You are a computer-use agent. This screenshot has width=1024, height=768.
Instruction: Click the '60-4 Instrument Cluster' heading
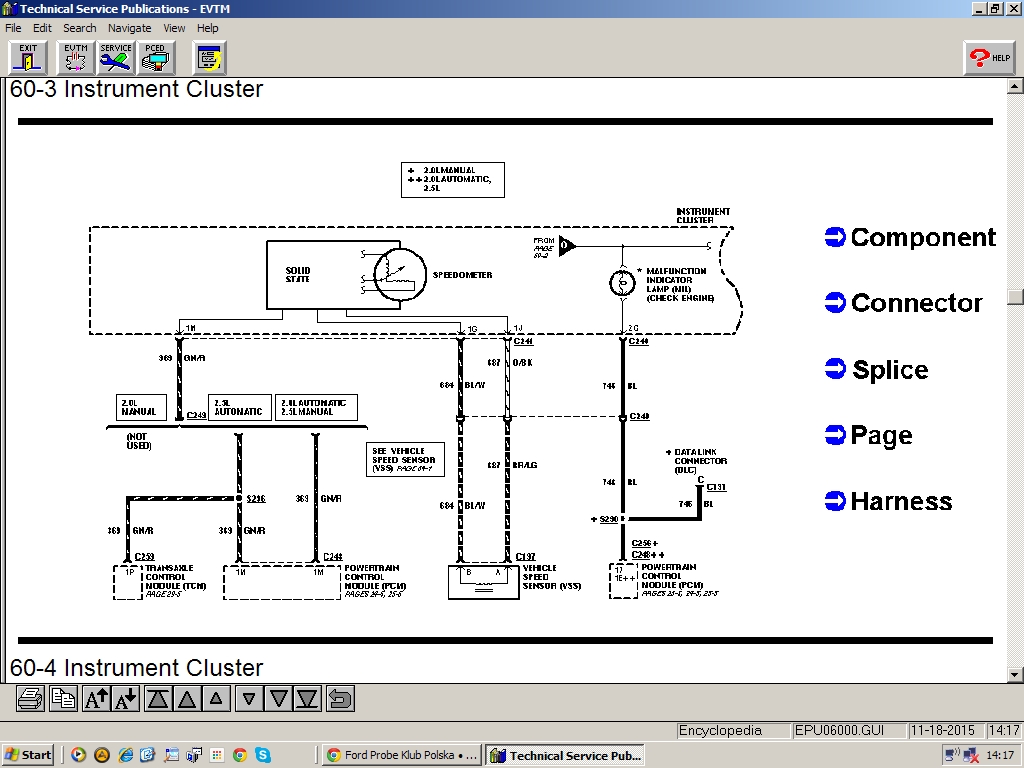point(136,667)
